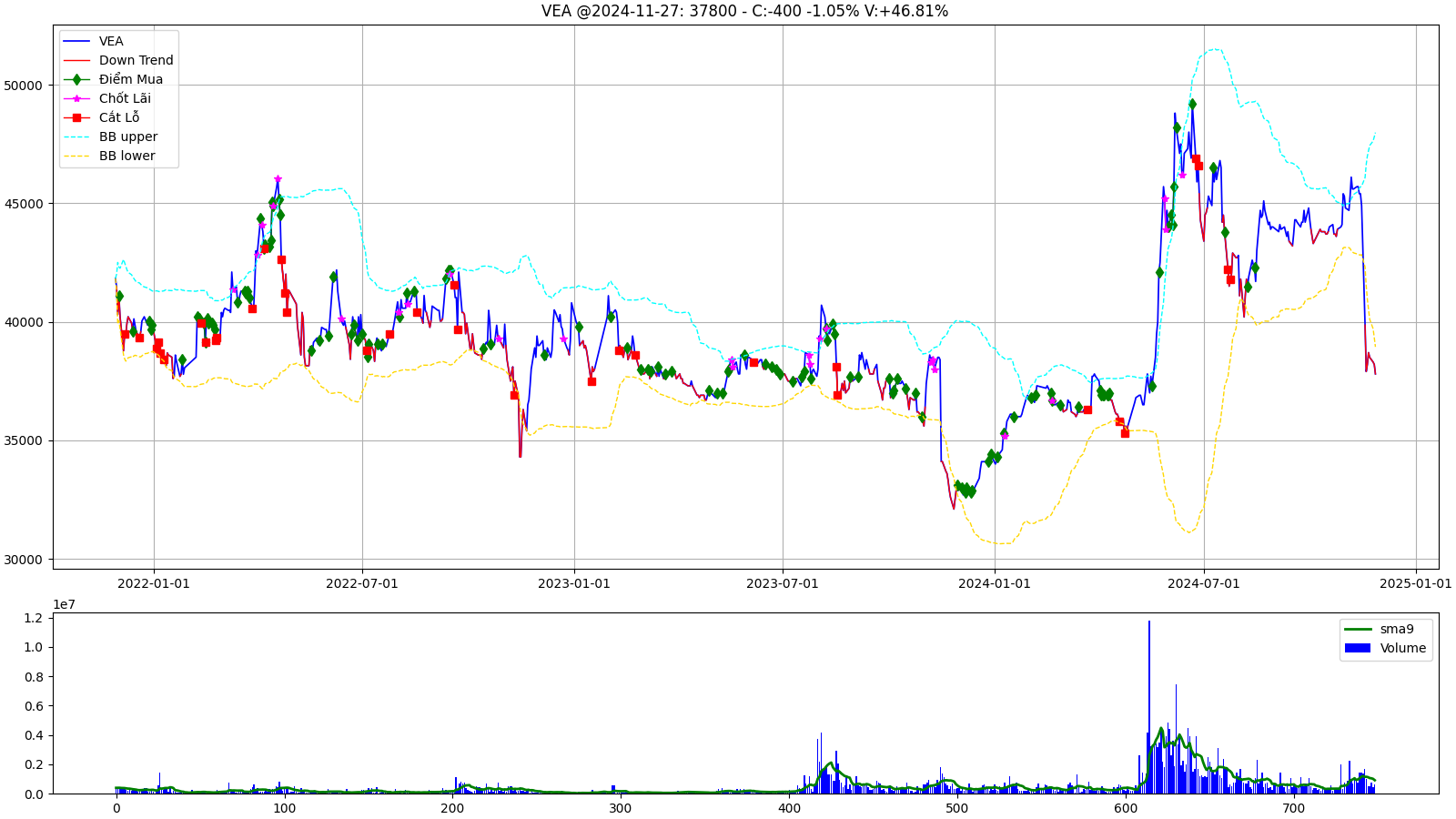The width and height of the screenshot is (1456, 819).
Task: Click the 0.2 volume axis label
Action: click(x=34, y=764)
